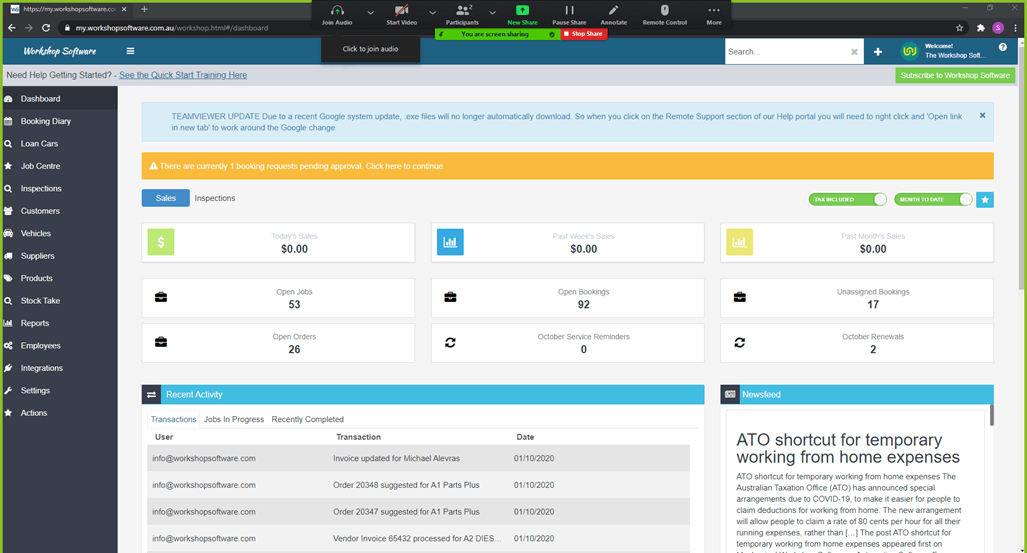Click the browser back arrow
Image resolution: width=1027 pixels, height=553 pixels.
click(x=11, y=28)
